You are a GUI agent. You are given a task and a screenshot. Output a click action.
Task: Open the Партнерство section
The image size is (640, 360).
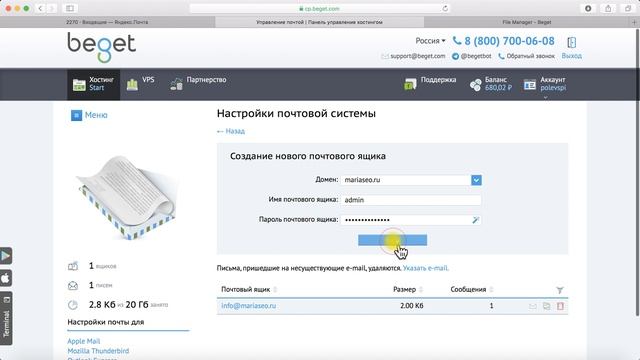(x=198, y=83)
